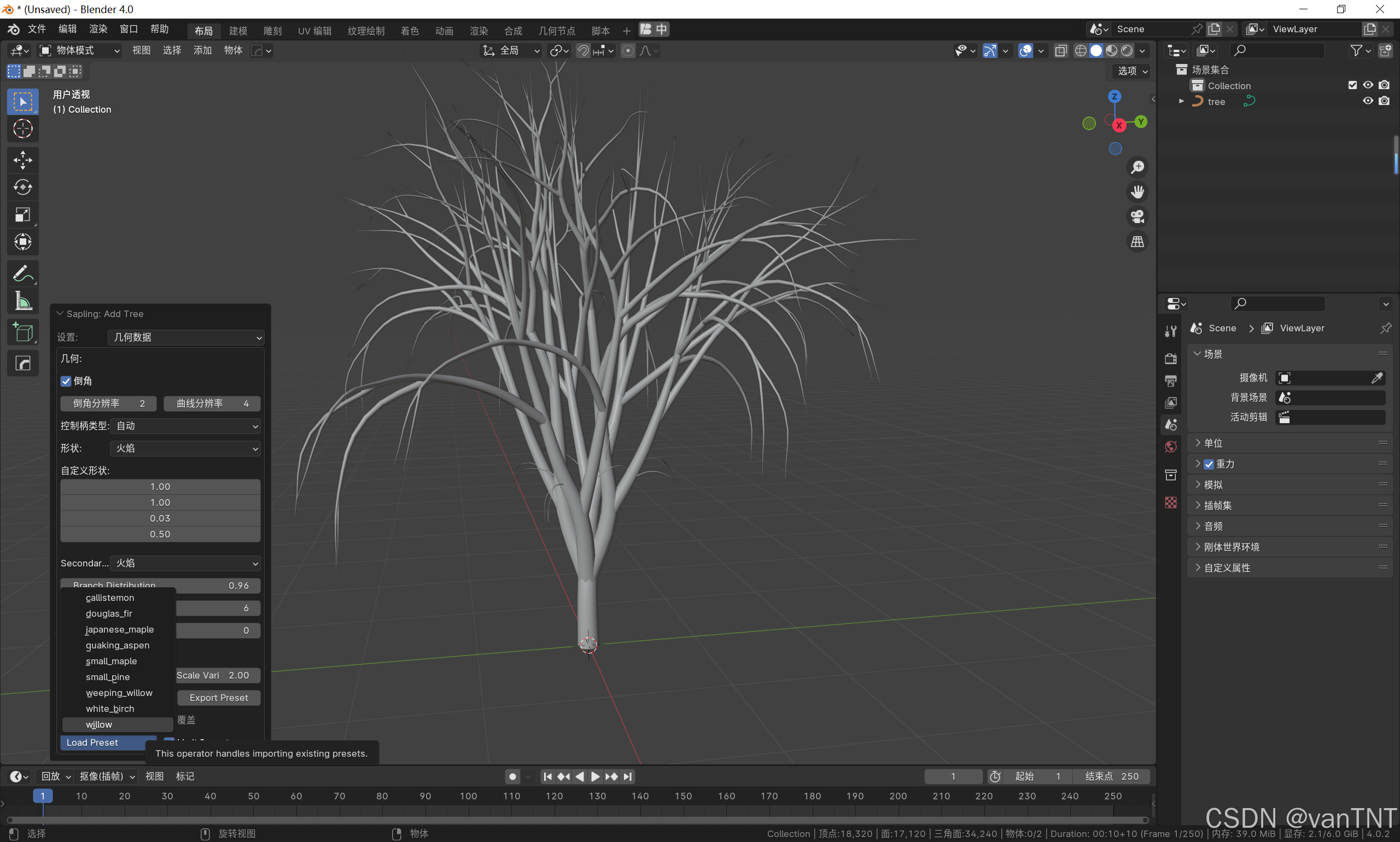Select the Rotate tool

coord(23,187)
